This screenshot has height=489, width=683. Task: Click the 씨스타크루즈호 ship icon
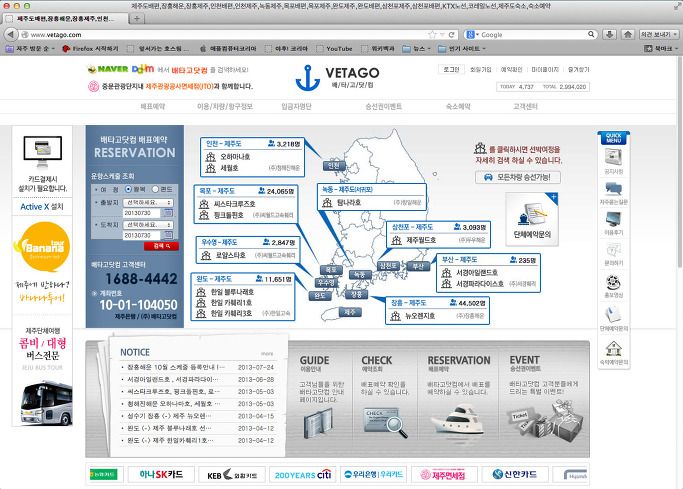(x=204, y=204)
